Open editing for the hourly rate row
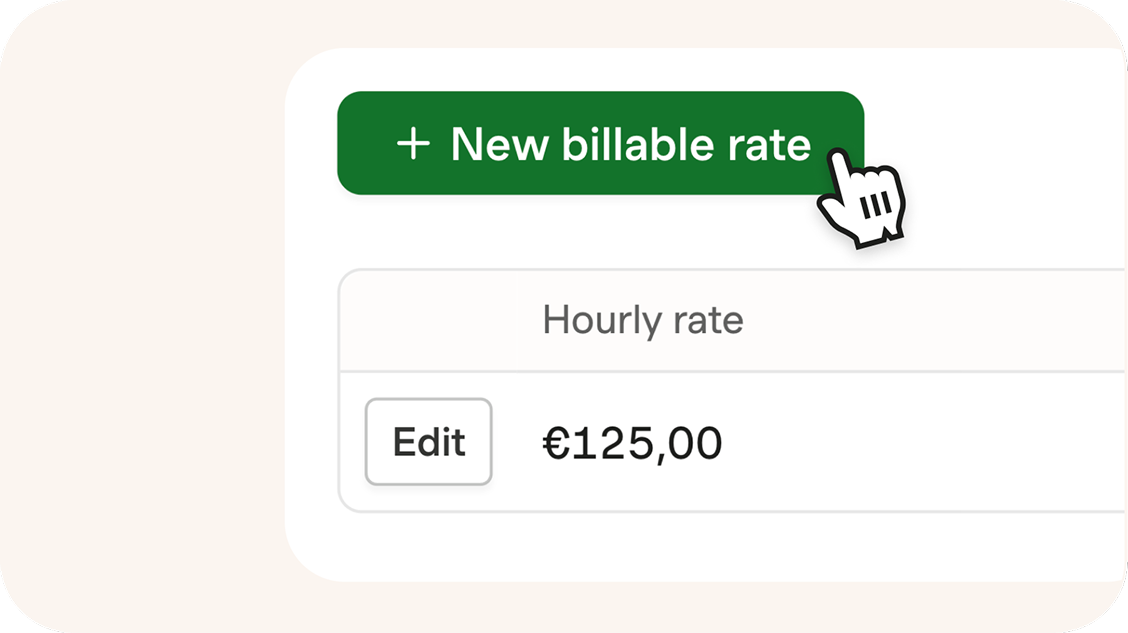The image size is (1128, 633). [428, 442]
